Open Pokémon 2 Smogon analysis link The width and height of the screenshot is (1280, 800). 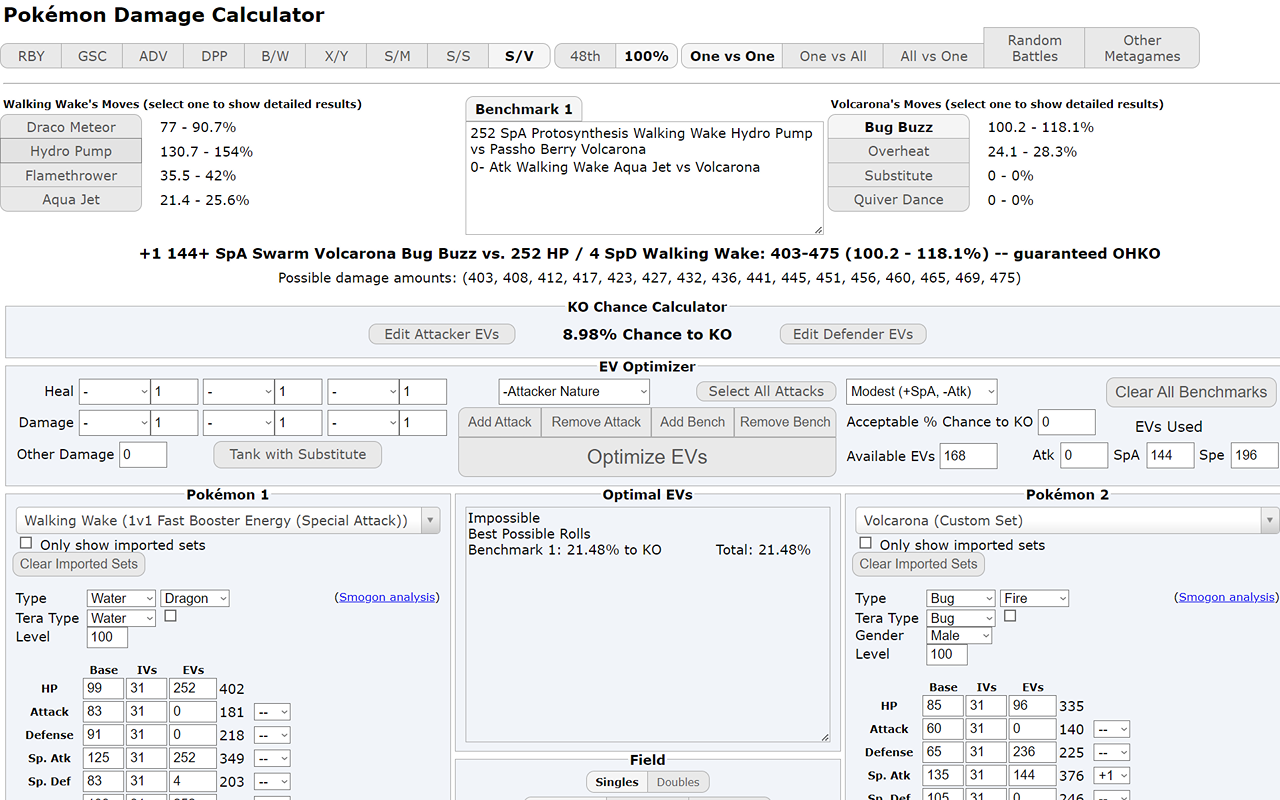click(1227, 597)
